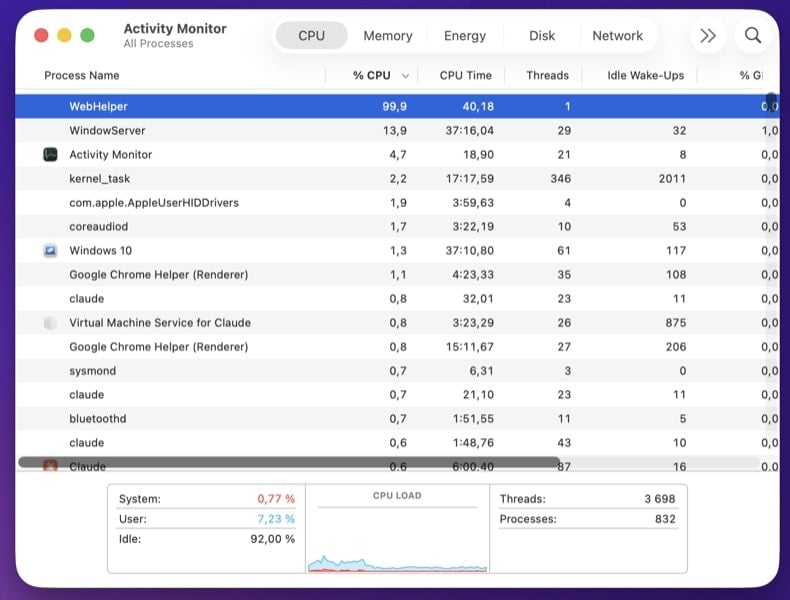Show more toolbar items via double chevron
Screen dimensions: 790x600
pyautogui.click(x=708, y=35)
